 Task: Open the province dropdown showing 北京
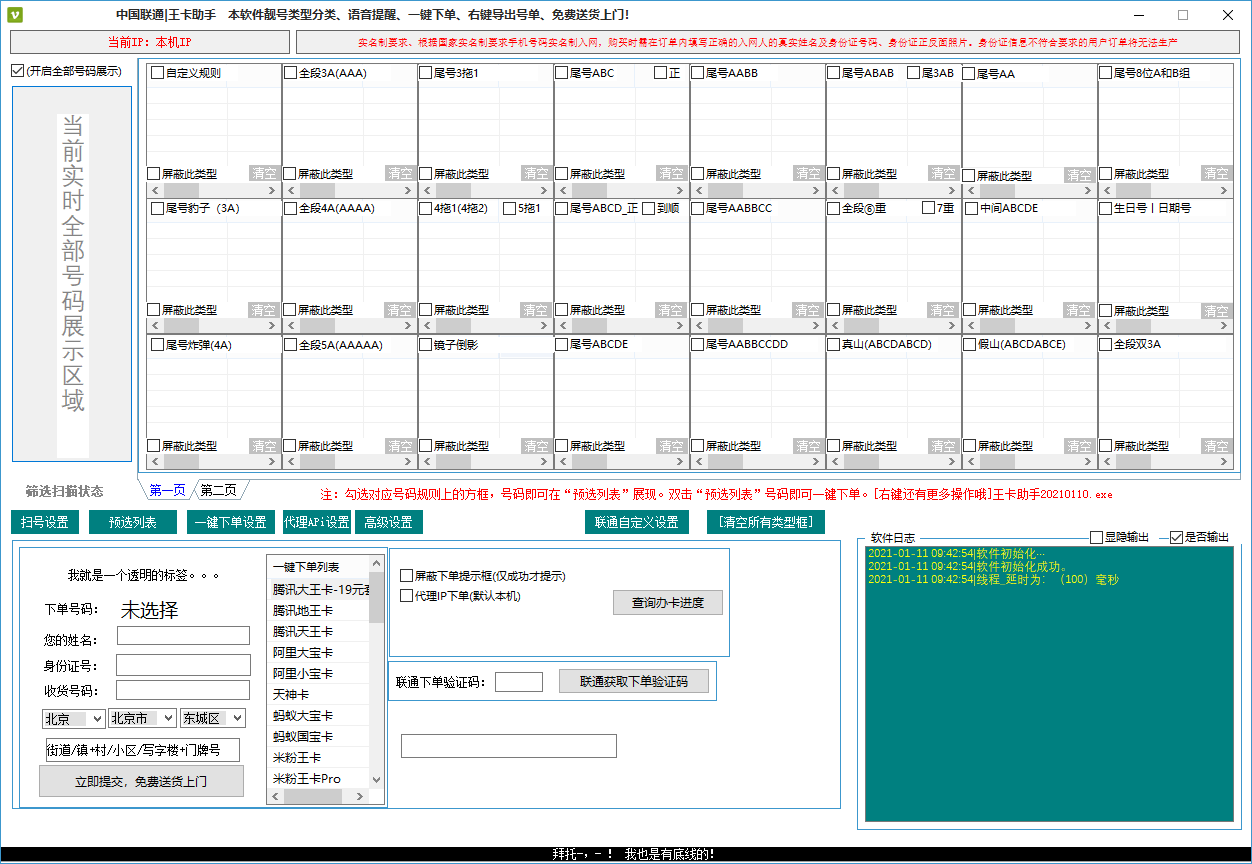tap(73, 718)
